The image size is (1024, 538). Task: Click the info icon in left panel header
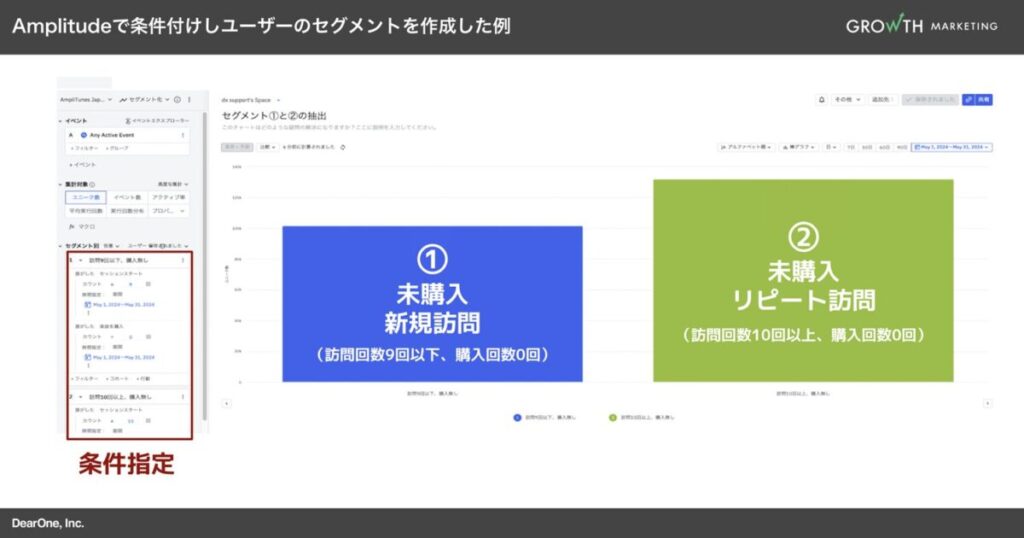(177, 100)
